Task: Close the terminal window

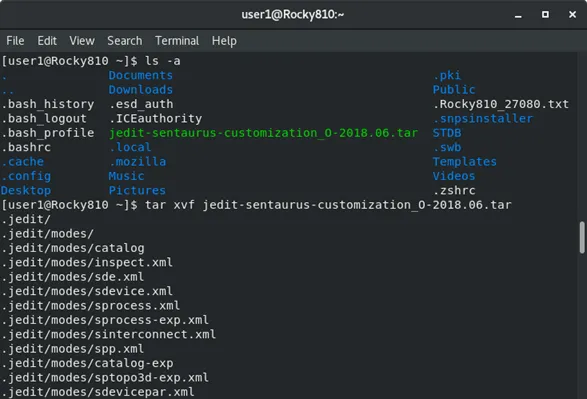Action: [572, 14]
